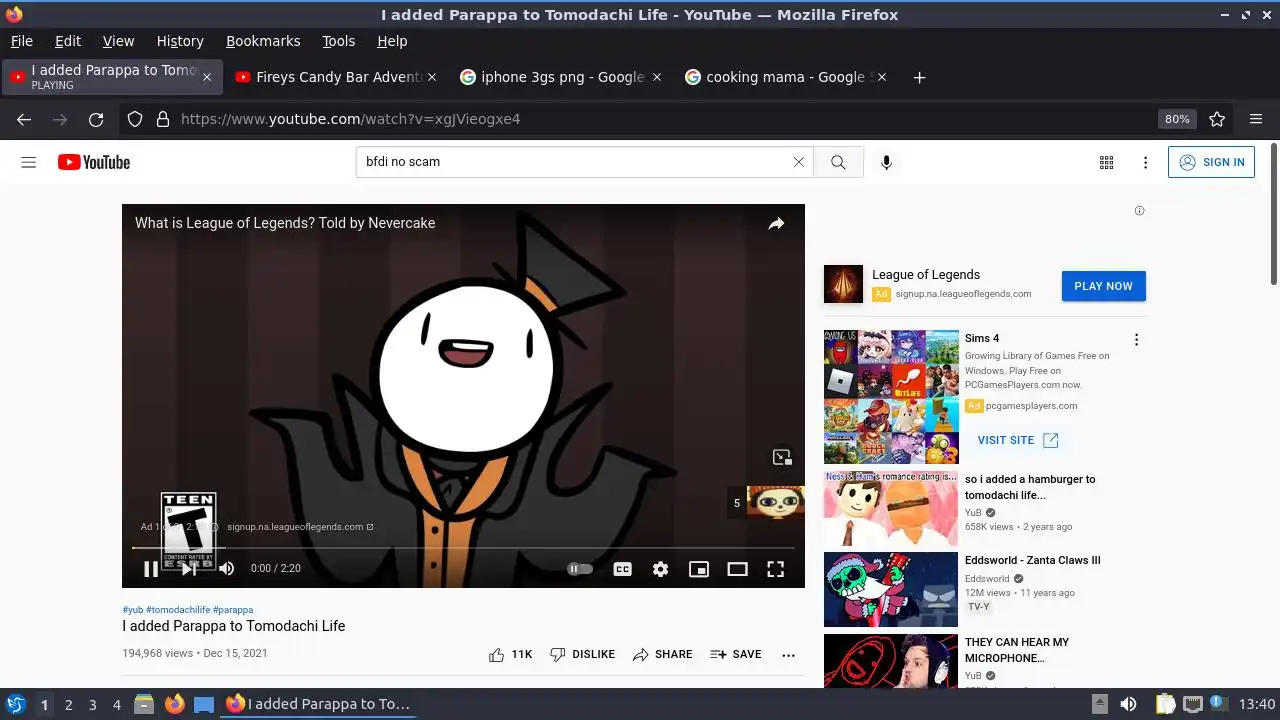The height and width of the screenshot is (720, 1280).
Task: Pause the video
Action: click(151, 569)
